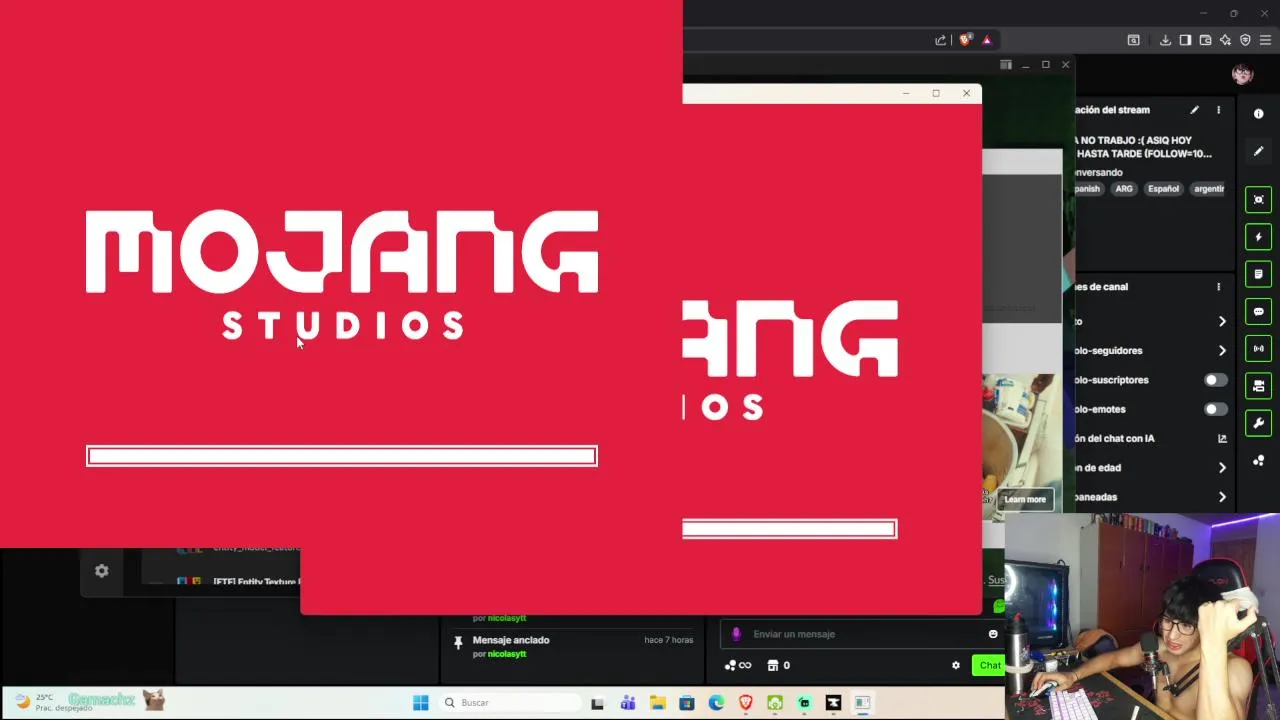Image resolution: width=1280 pixels, height=720 pixels.
Task: Click the lightning bolt quick action icon
Action: point(1258,237)
